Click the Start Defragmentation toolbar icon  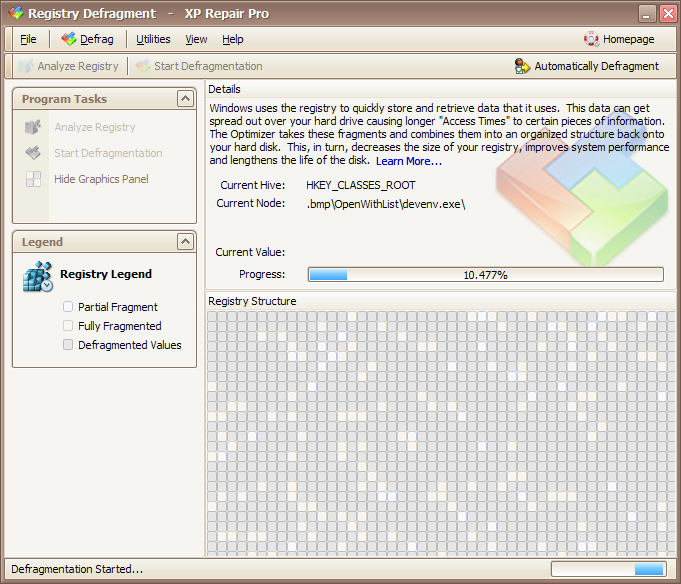tap(142, 66)
